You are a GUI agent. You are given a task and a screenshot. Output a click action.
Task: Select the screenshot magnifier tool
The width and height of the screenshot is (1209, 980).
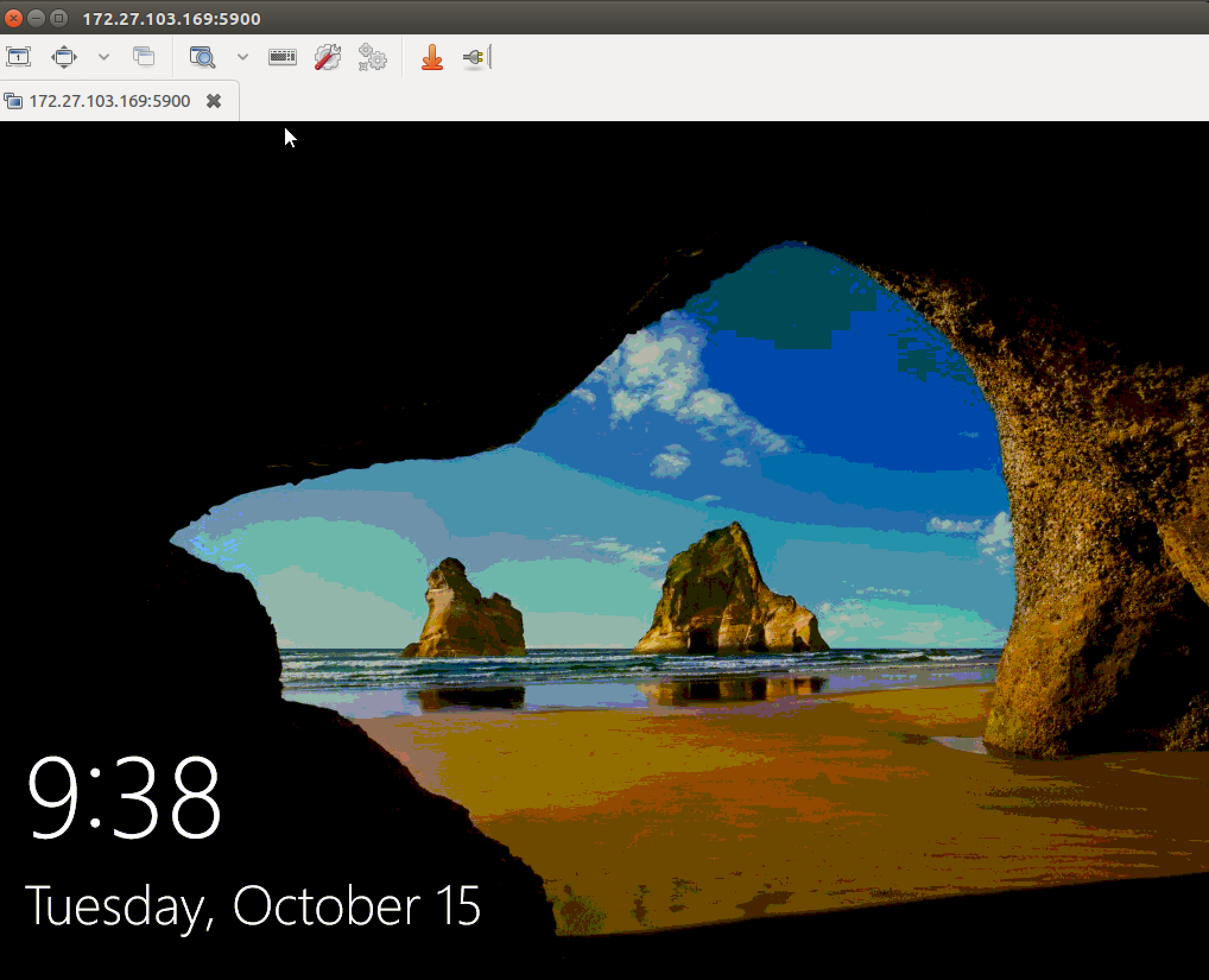pyautogui.click(x=202, y=57)
